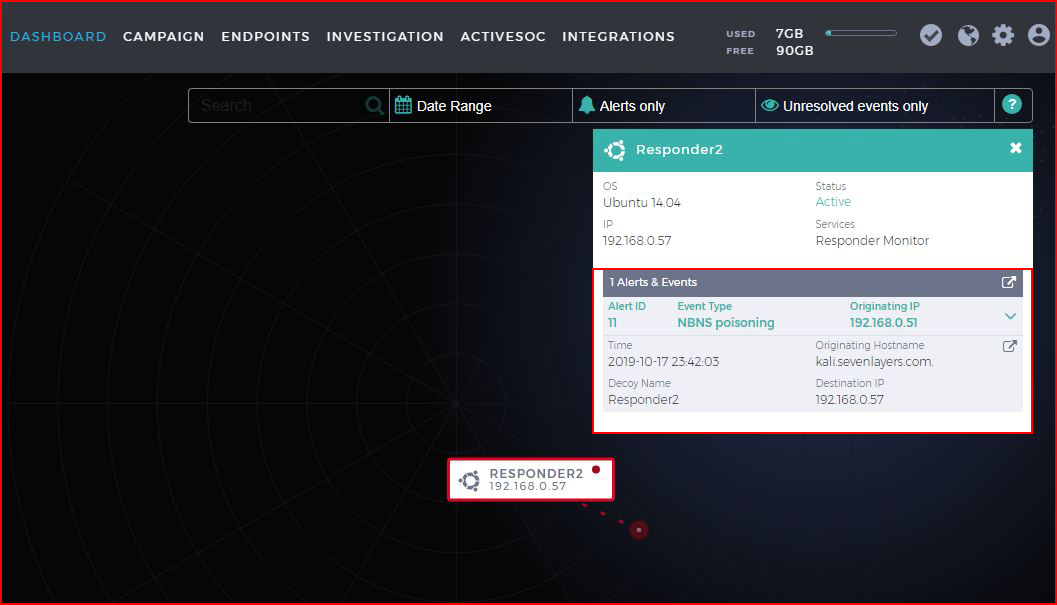Click the eye icon for unresolved events

[x=770, y=105]
